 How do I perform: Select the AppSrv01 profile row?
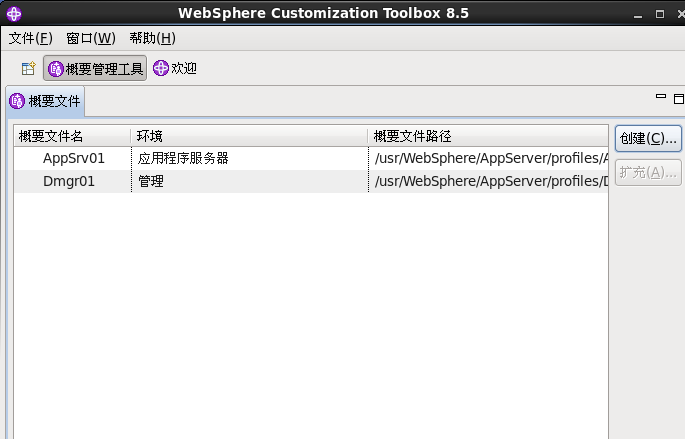(311, 159)
